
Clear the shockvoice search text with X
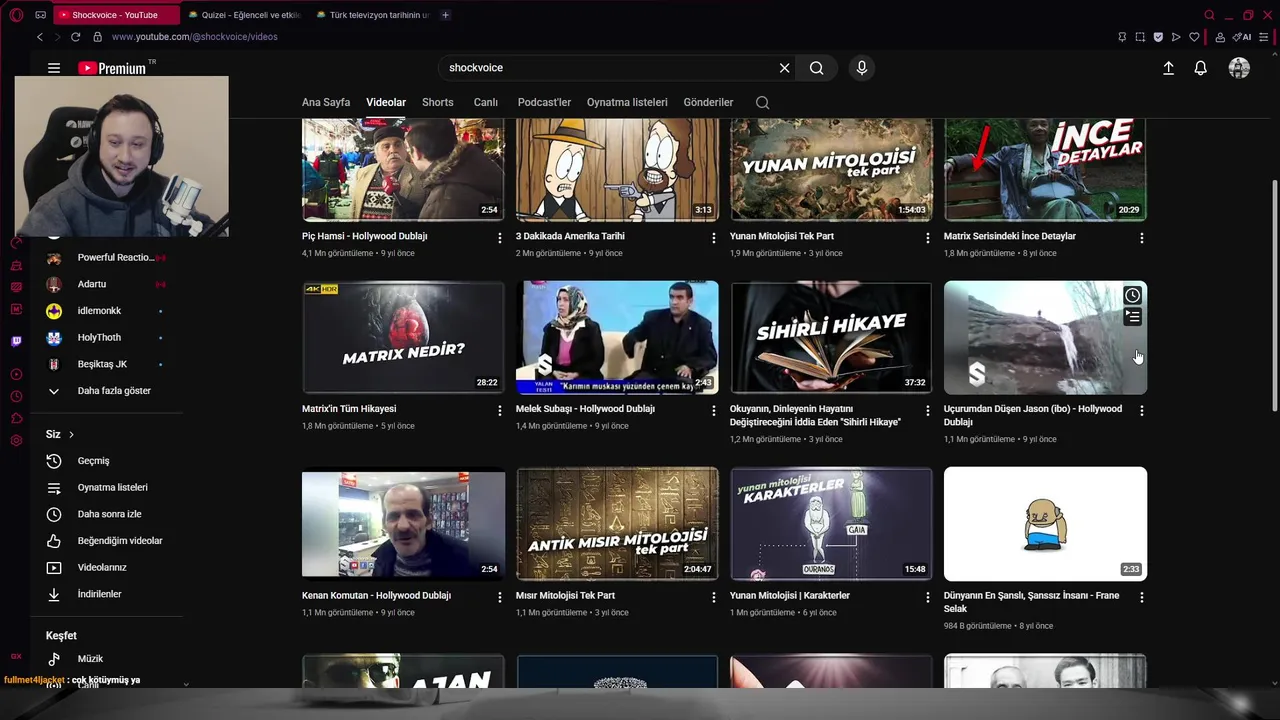click(784, 68)
